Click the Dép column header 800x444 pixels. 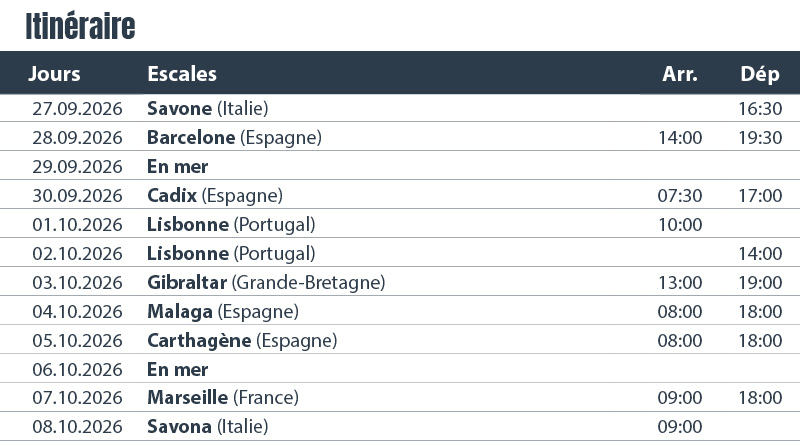click(x=760, y=74)
